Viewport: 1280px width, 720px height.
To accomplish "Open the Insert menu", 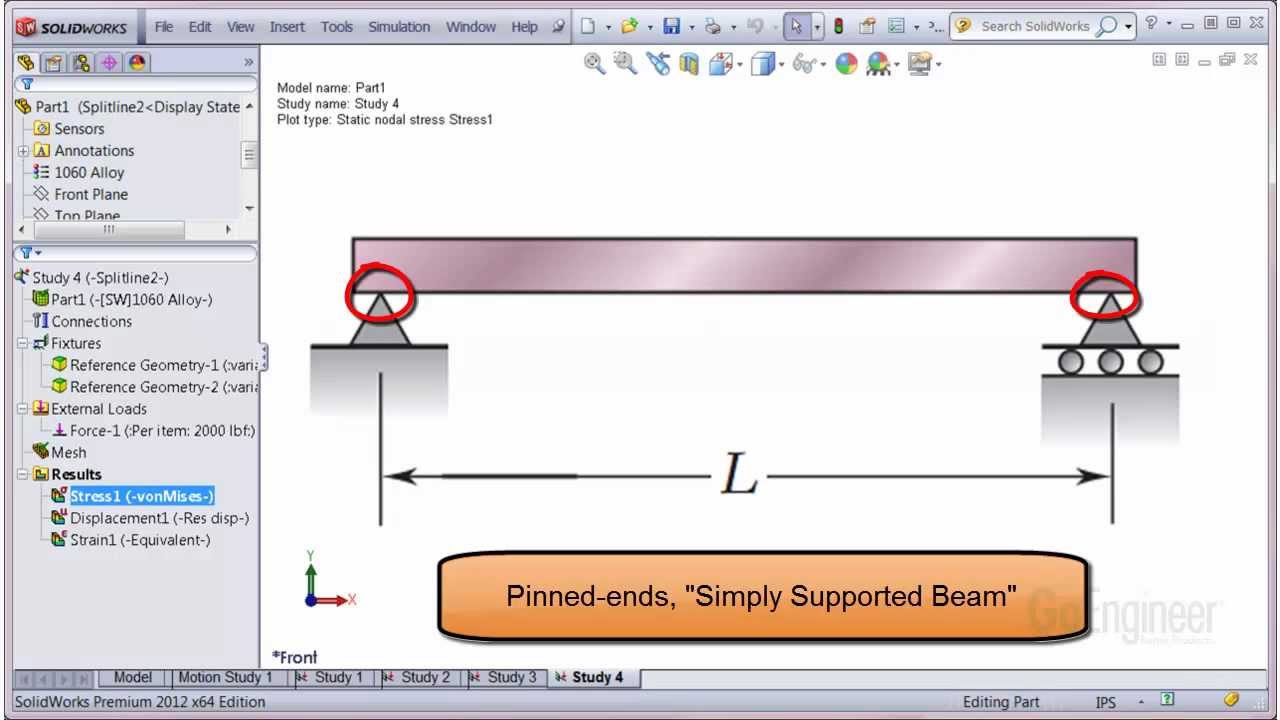I will (x=287, y=27).
